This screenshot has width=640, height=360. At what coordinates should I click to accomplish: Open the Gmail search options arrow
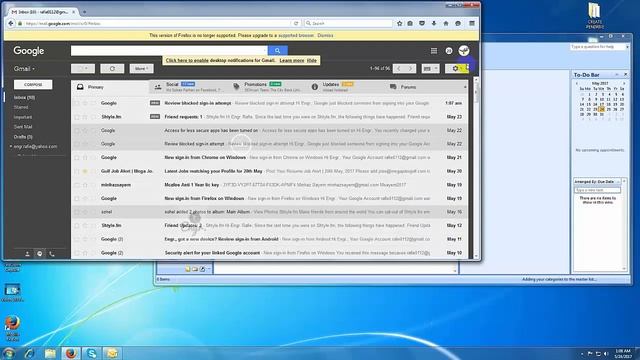pyautogui.click(x=264, y=51)
